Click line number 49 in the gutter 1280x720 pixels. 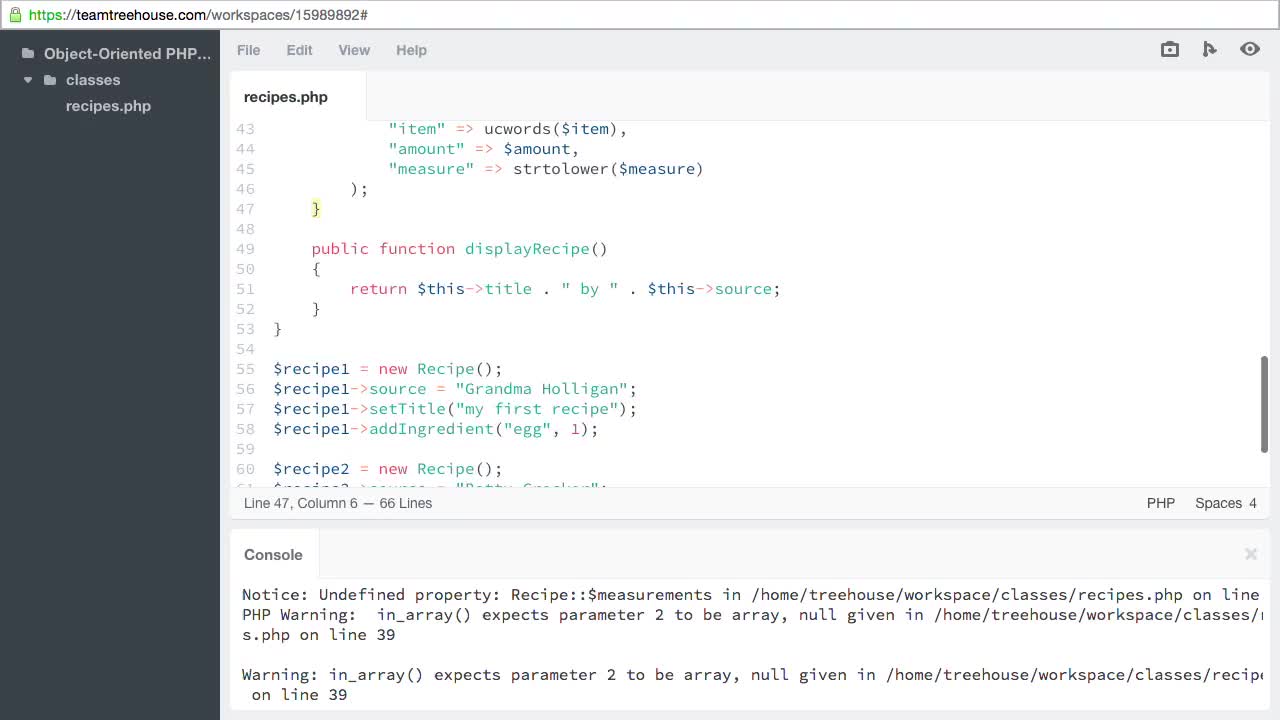(x=245, y=249)
